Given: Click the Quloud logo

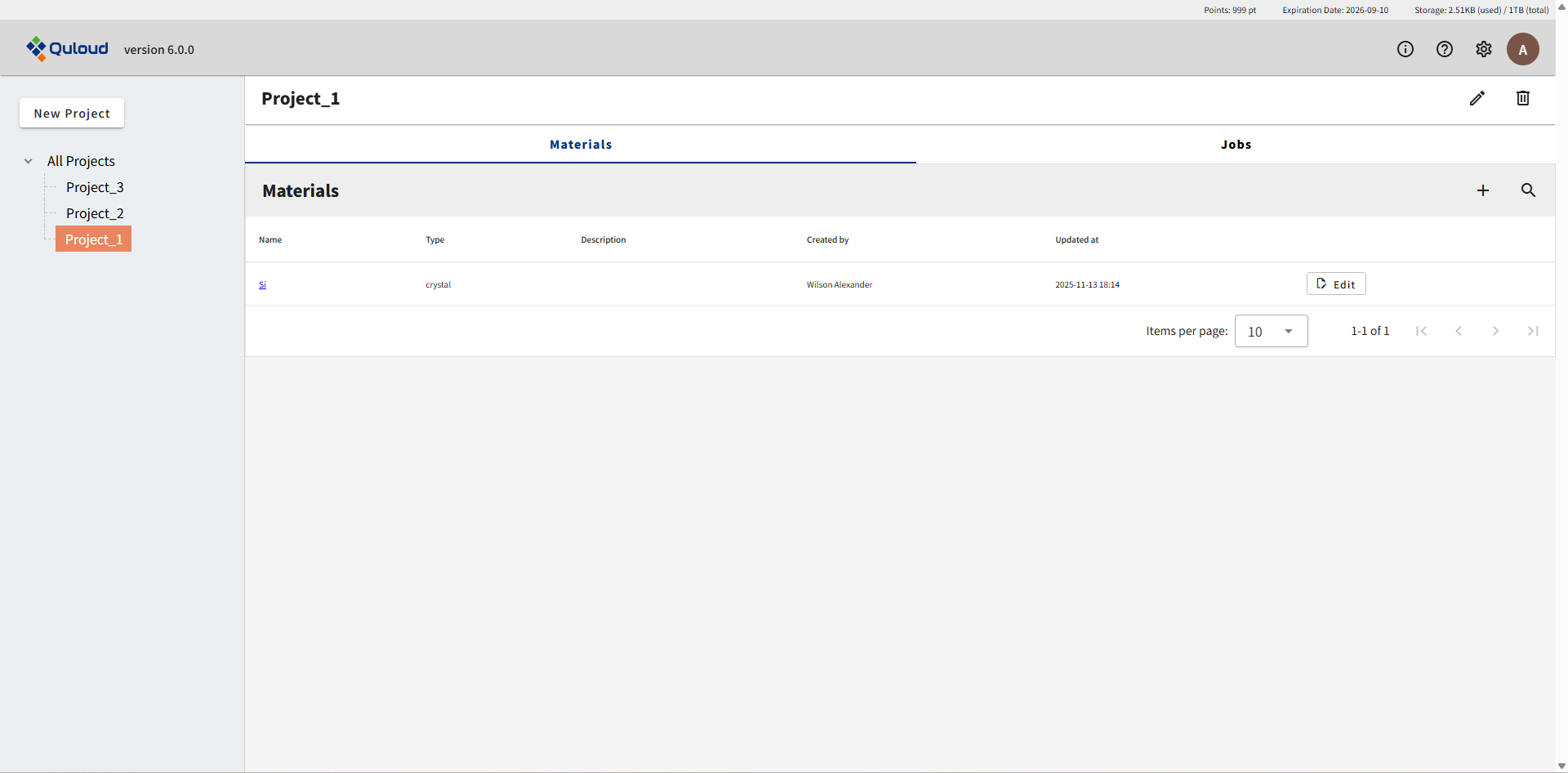Looking at the screenshot, I should pos(67,49).
